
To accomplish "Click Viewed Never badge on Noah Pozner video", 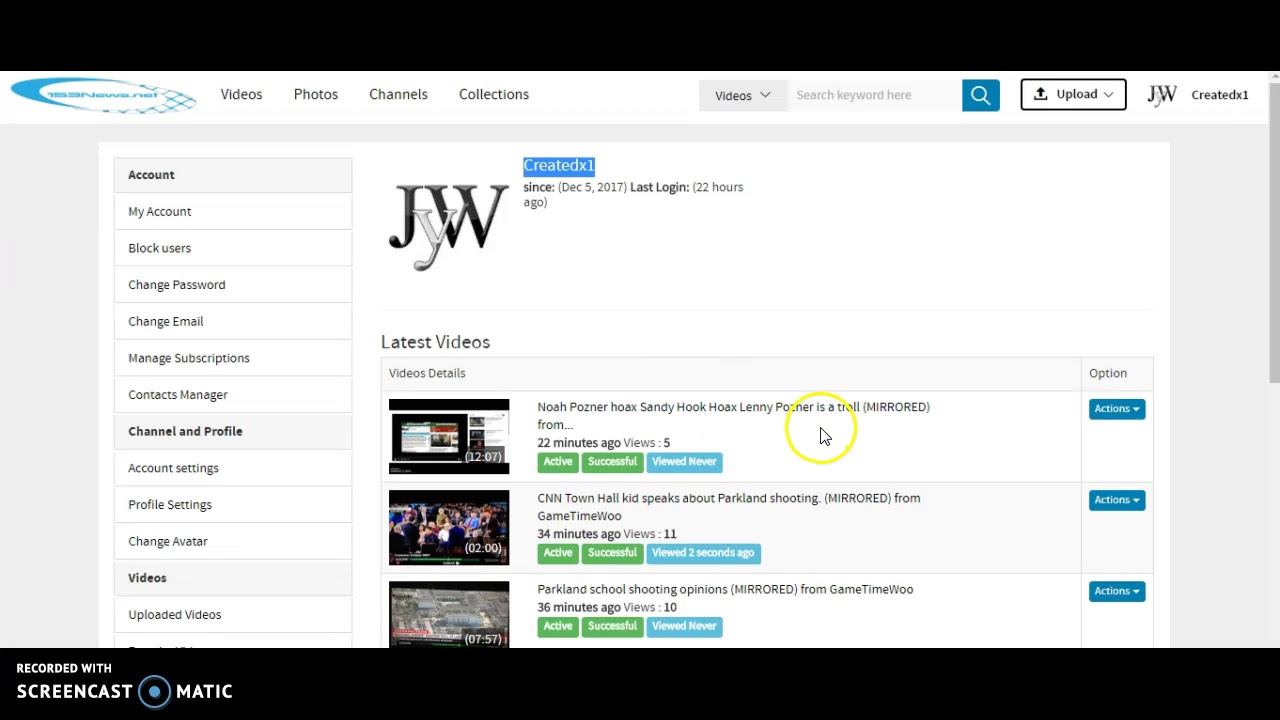I will (x=684, y=462).
